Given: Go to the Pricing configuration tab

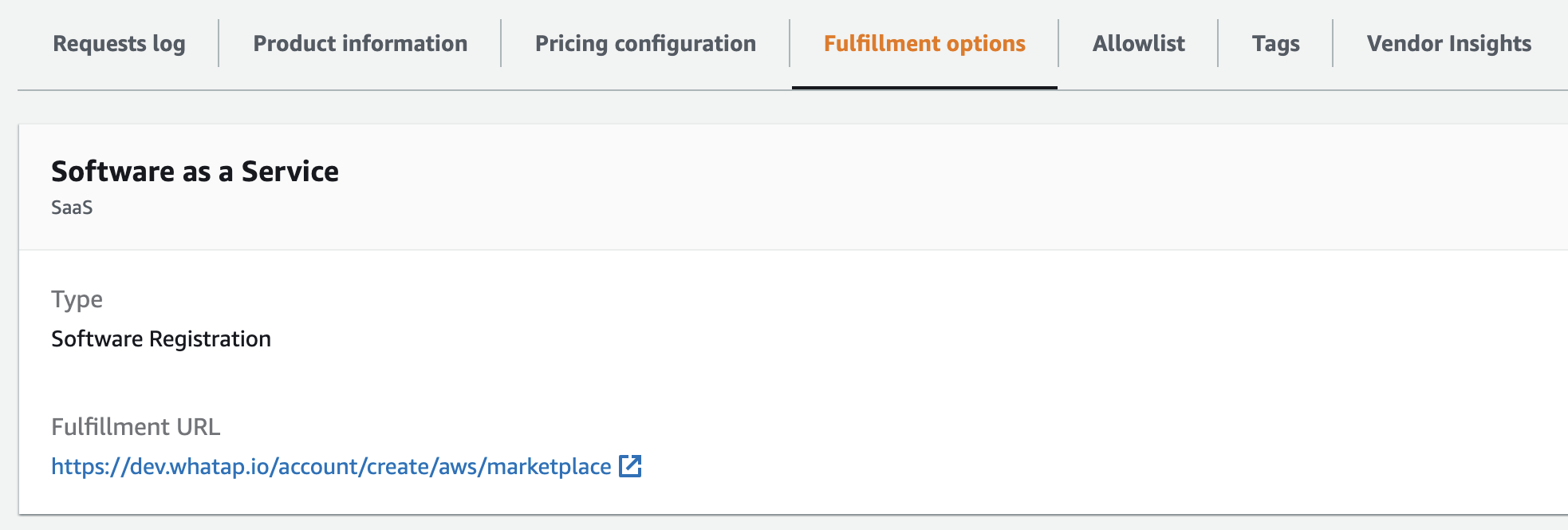Looking at the screenshot, I should tap(645, 44).
